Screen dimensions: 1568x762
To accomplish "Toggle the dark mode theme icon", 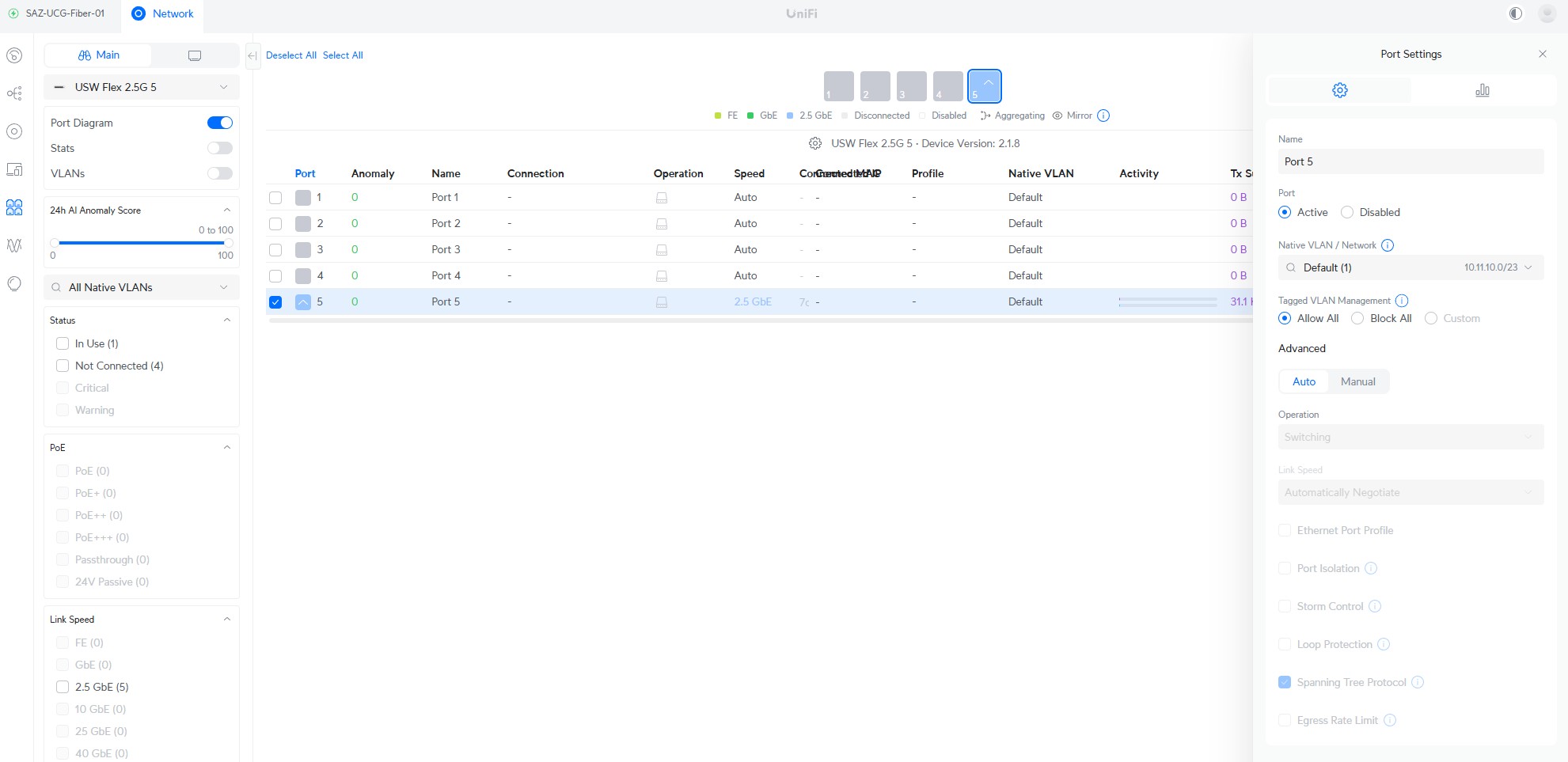I will pyautogui.click(x=1515, y=13).
